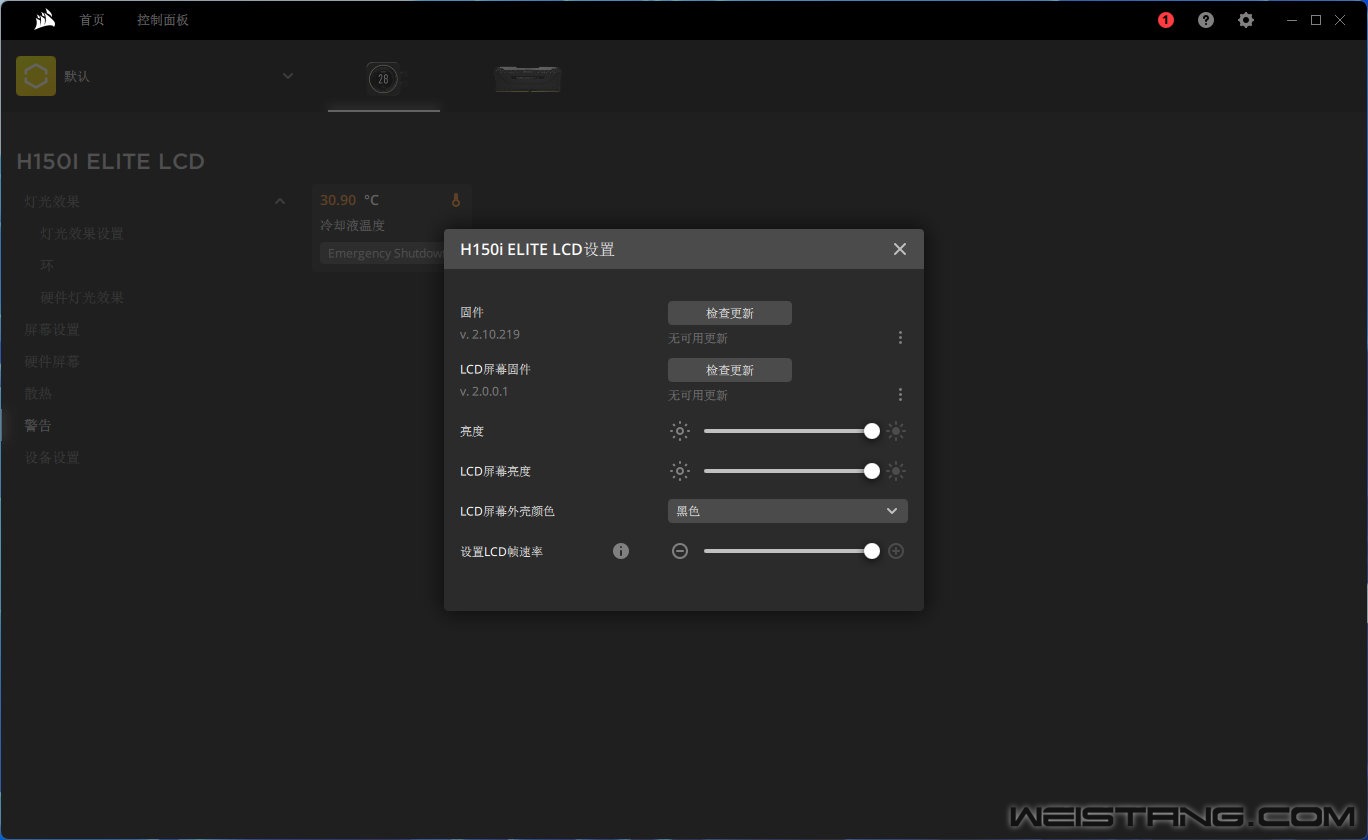Click bright sun icon for 亮度
Screen dimensions: 1368x840
[x=896, y=431]
